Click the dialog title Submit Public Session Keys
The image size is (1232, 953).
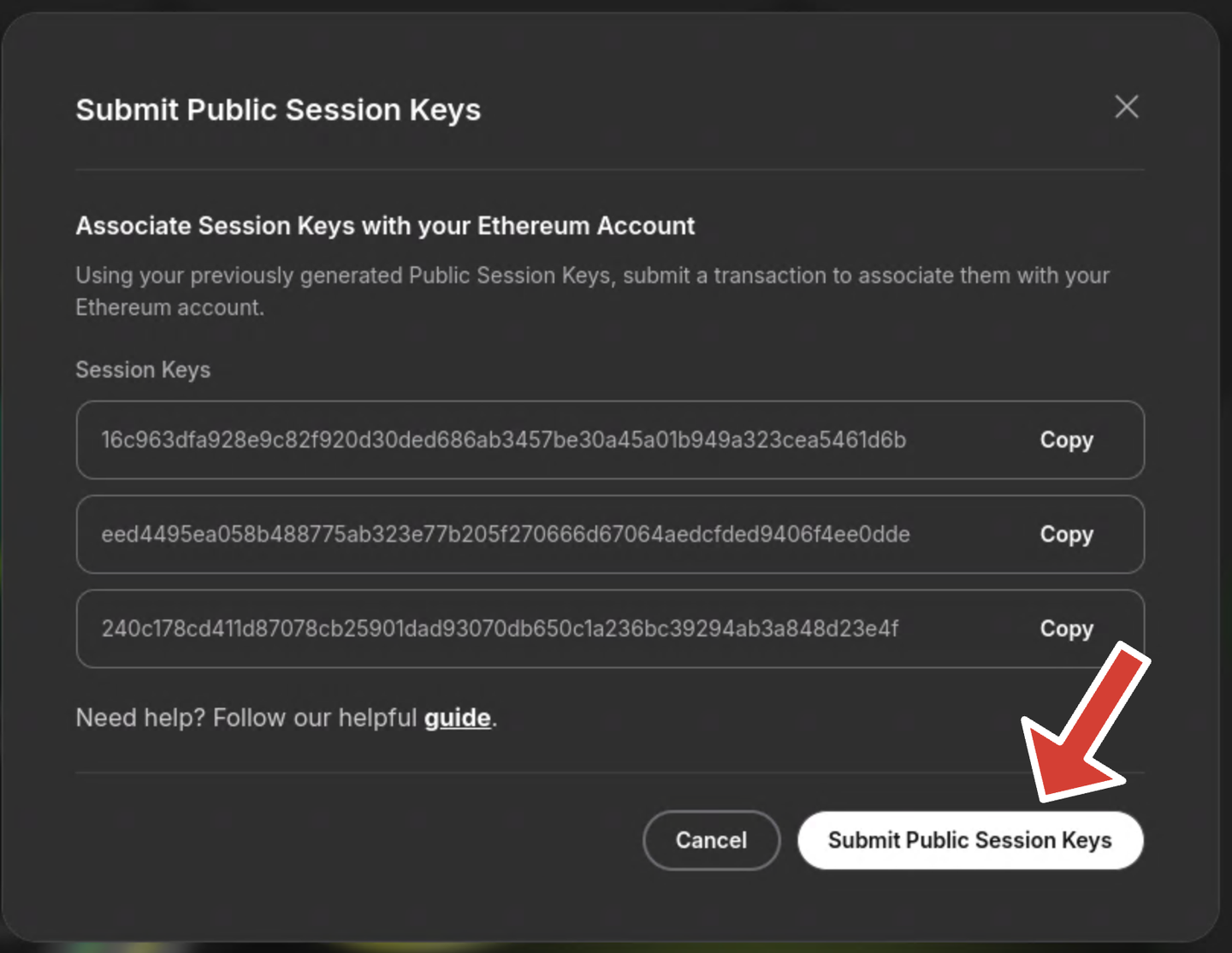pyautogui.click(x=278, y=110)
